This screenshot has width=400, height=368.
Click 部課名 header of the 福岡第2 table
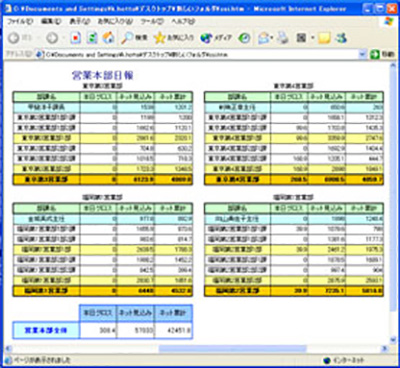[x=238, y=209]
